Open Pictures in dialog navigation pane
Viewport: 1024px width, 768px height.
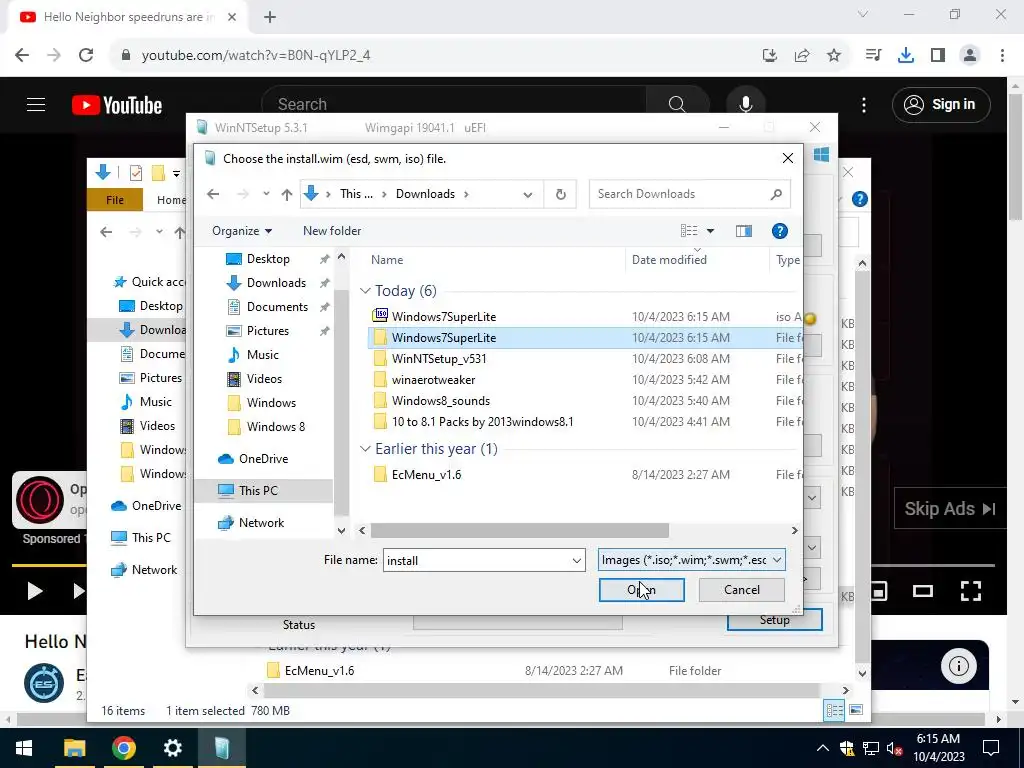(268, 330)
